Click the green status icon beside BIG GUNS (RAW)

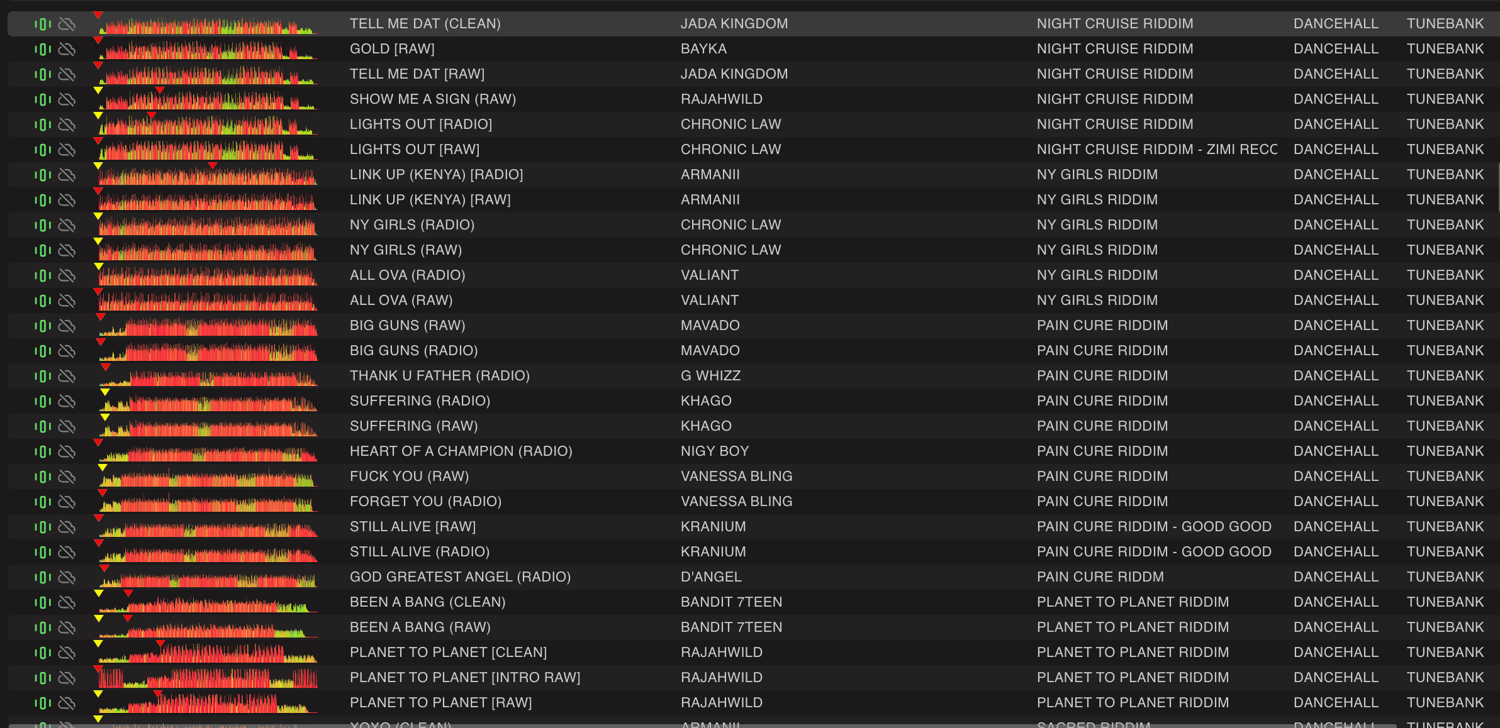click(x=42, y=326)
